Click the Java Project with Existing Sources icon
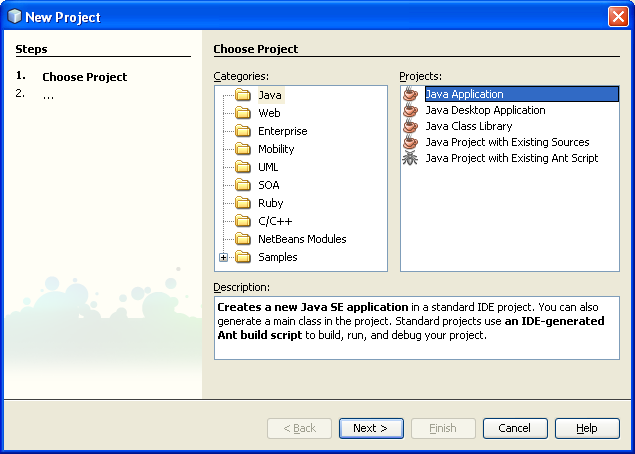 click(x=410, y=142)
